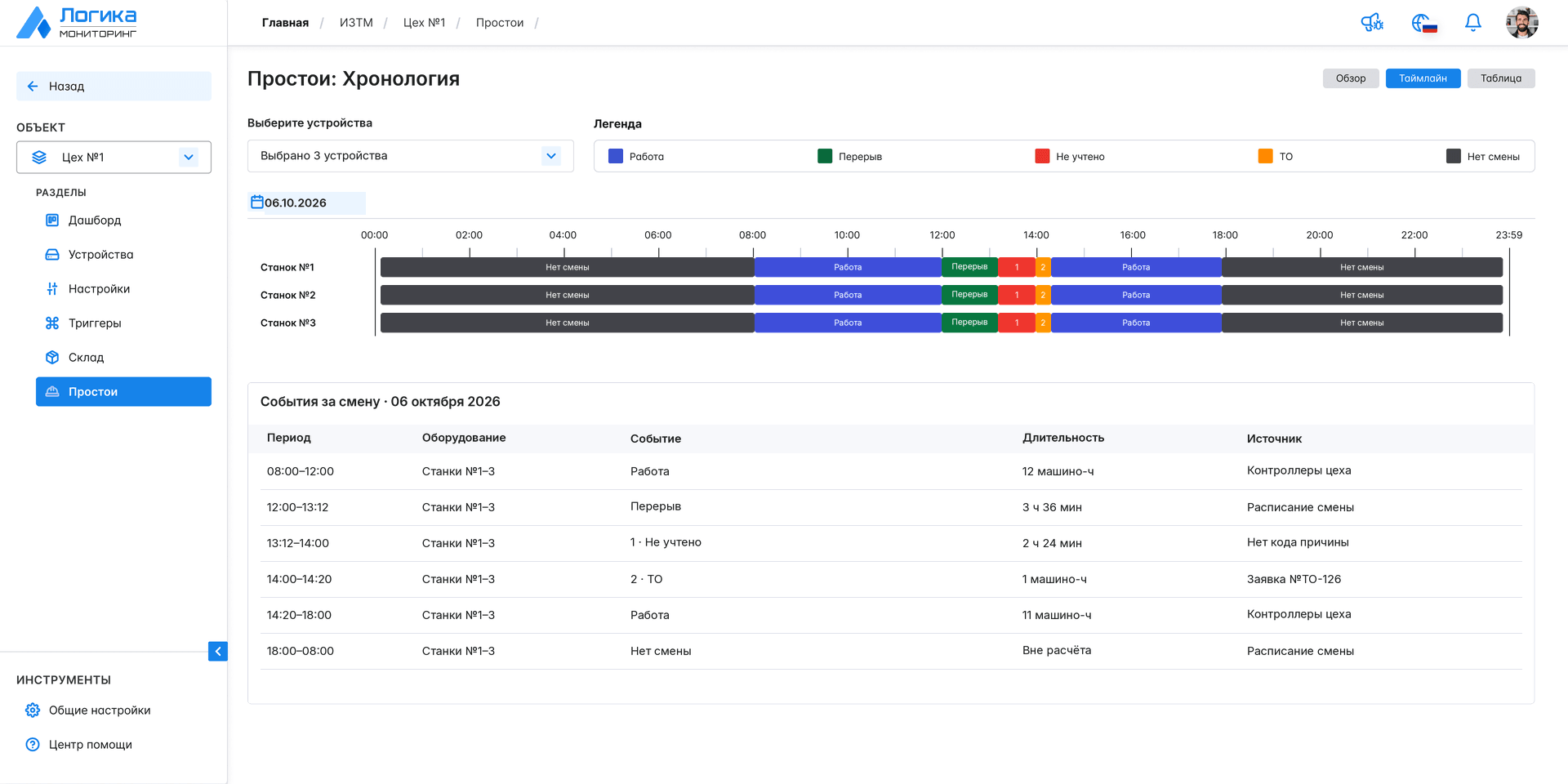The width and height of the screenshot is (1568, 784).
Task: Click the red Не учтено legend swatch
Action: tap(1042, 156)
